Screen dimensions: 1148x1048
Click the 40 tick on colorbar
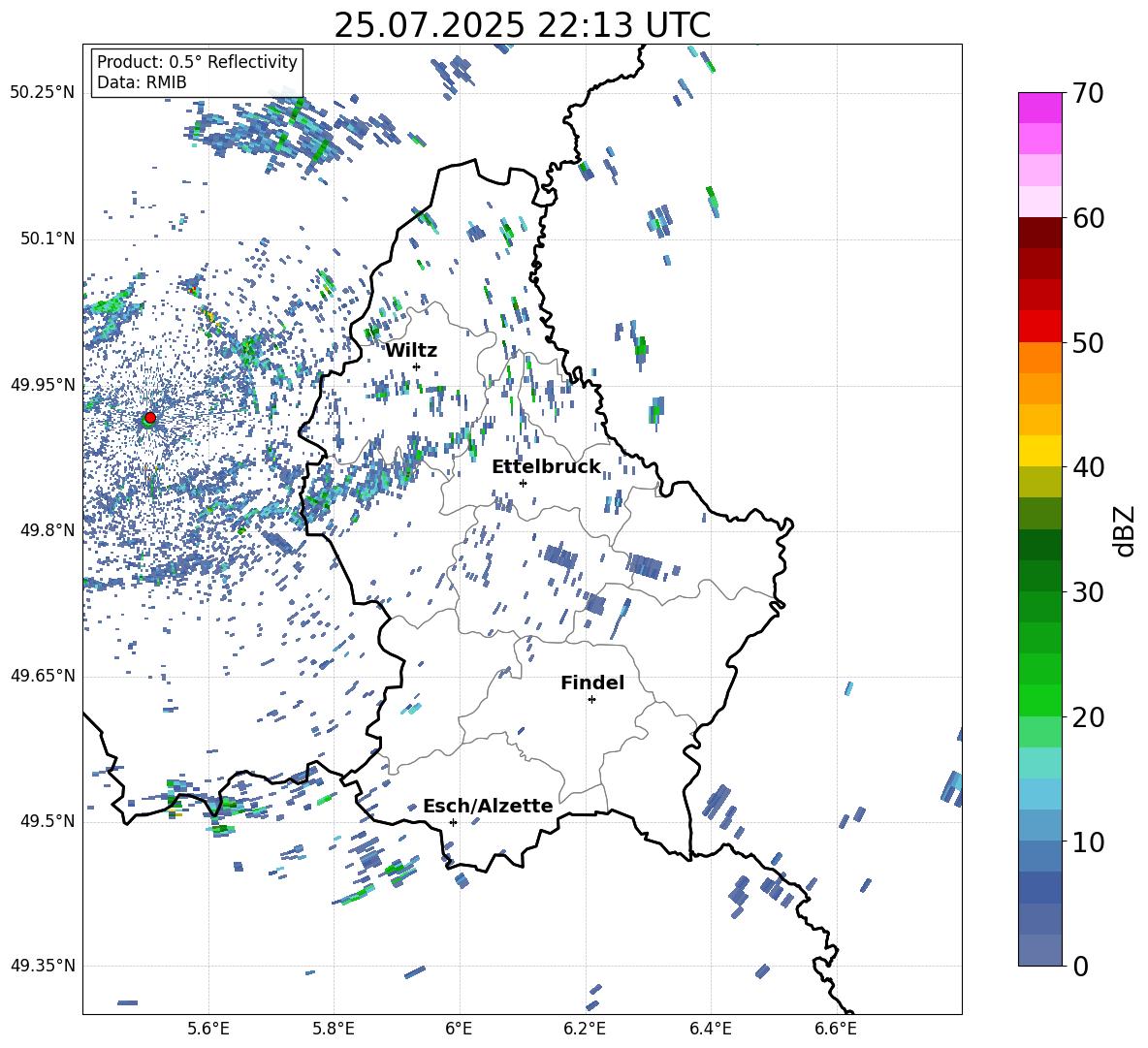[1088, 467]
